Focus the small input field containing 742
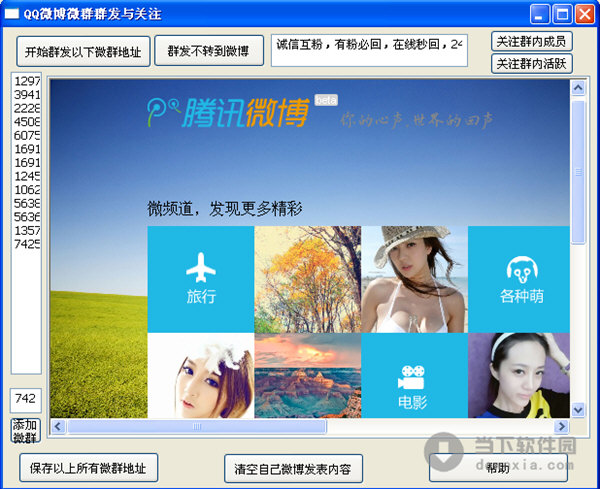The width and height of the screenshot is (600, 489). (x=26, y=400)
